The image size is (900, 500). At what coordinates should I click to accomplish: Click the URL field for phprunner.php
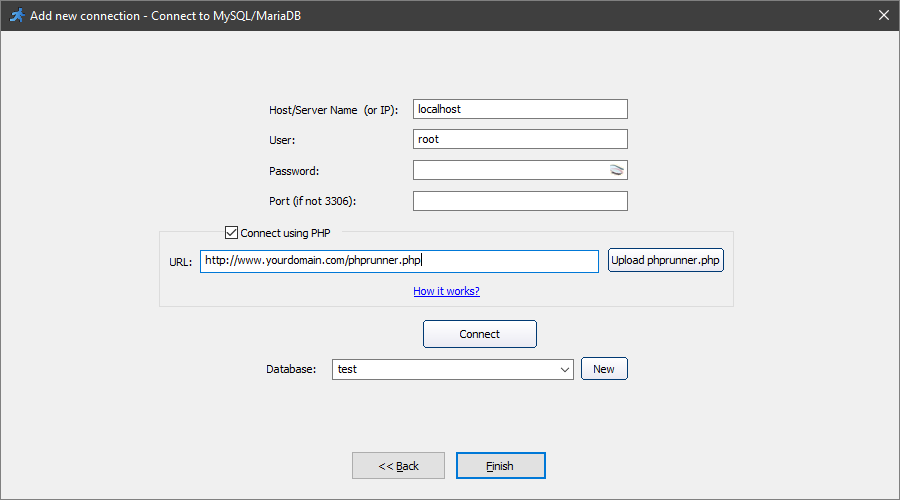point(399,261)
